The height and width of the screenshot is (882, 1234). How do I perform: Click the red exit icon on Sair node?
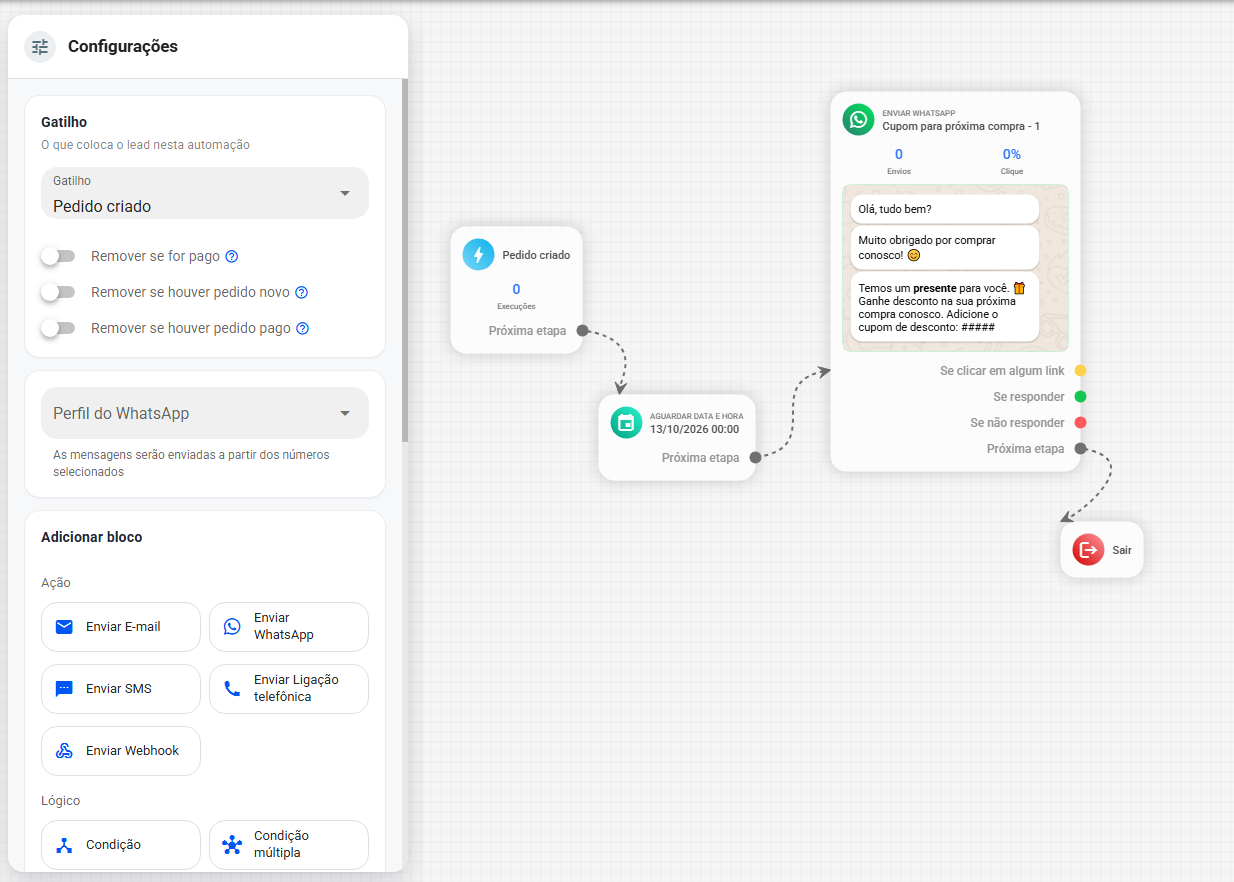coord(1088,549)
